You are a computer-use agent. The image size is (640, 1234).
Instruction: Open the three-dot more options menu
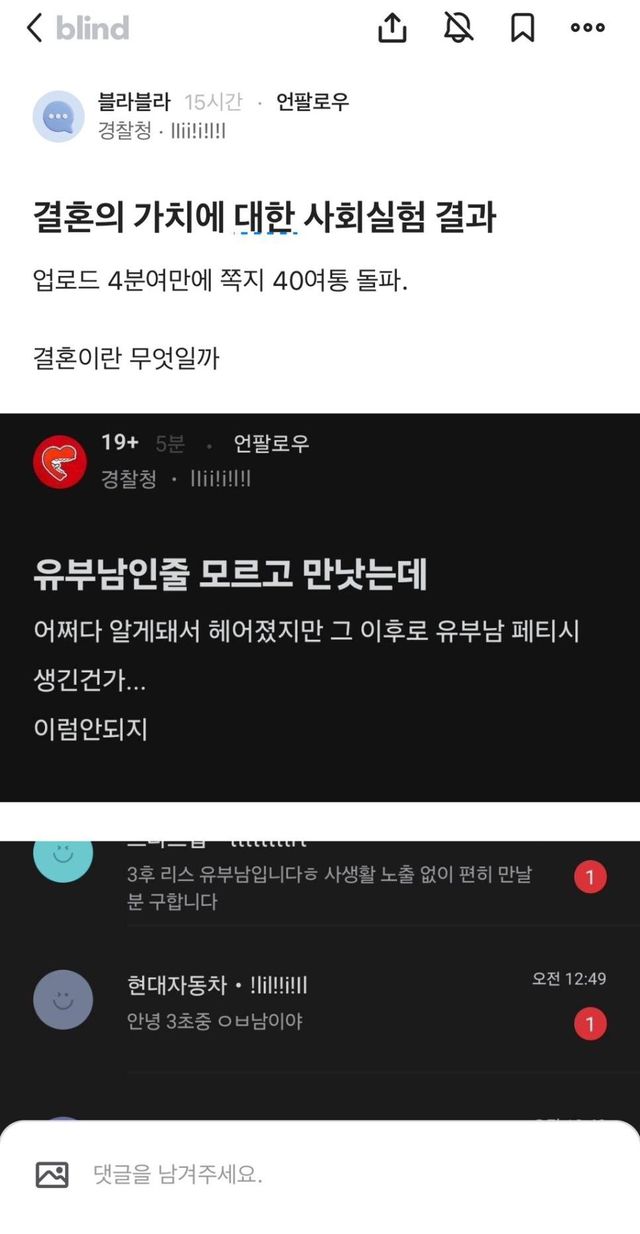coord(588,28)
